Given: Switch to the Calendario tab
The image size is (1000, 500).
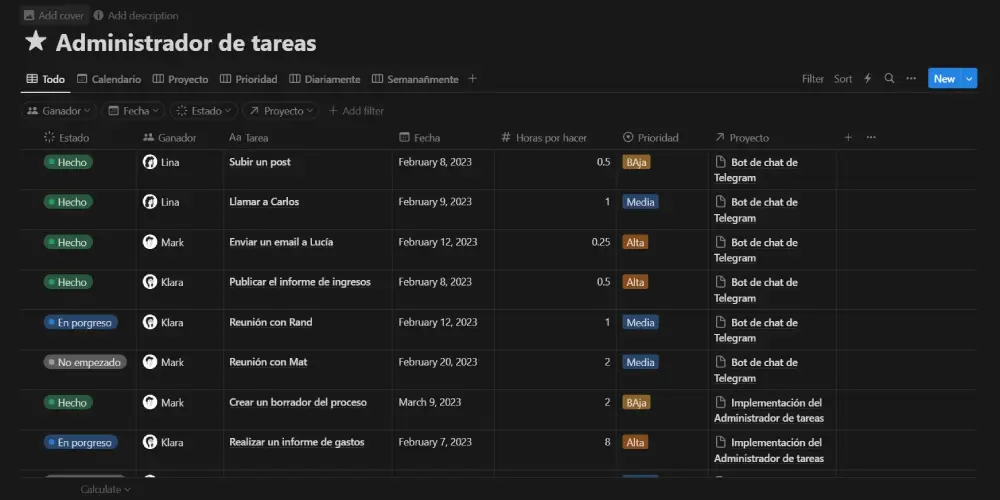Looking at the screenshot, I should [109, 79].
